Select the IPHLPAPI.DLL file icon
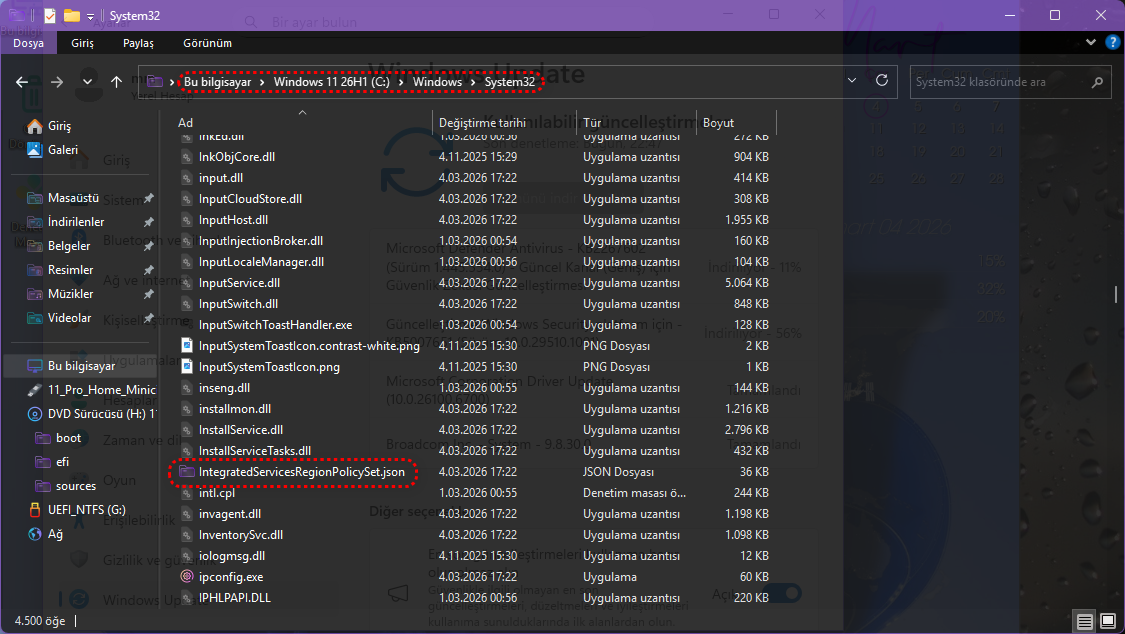 [187, 598]
